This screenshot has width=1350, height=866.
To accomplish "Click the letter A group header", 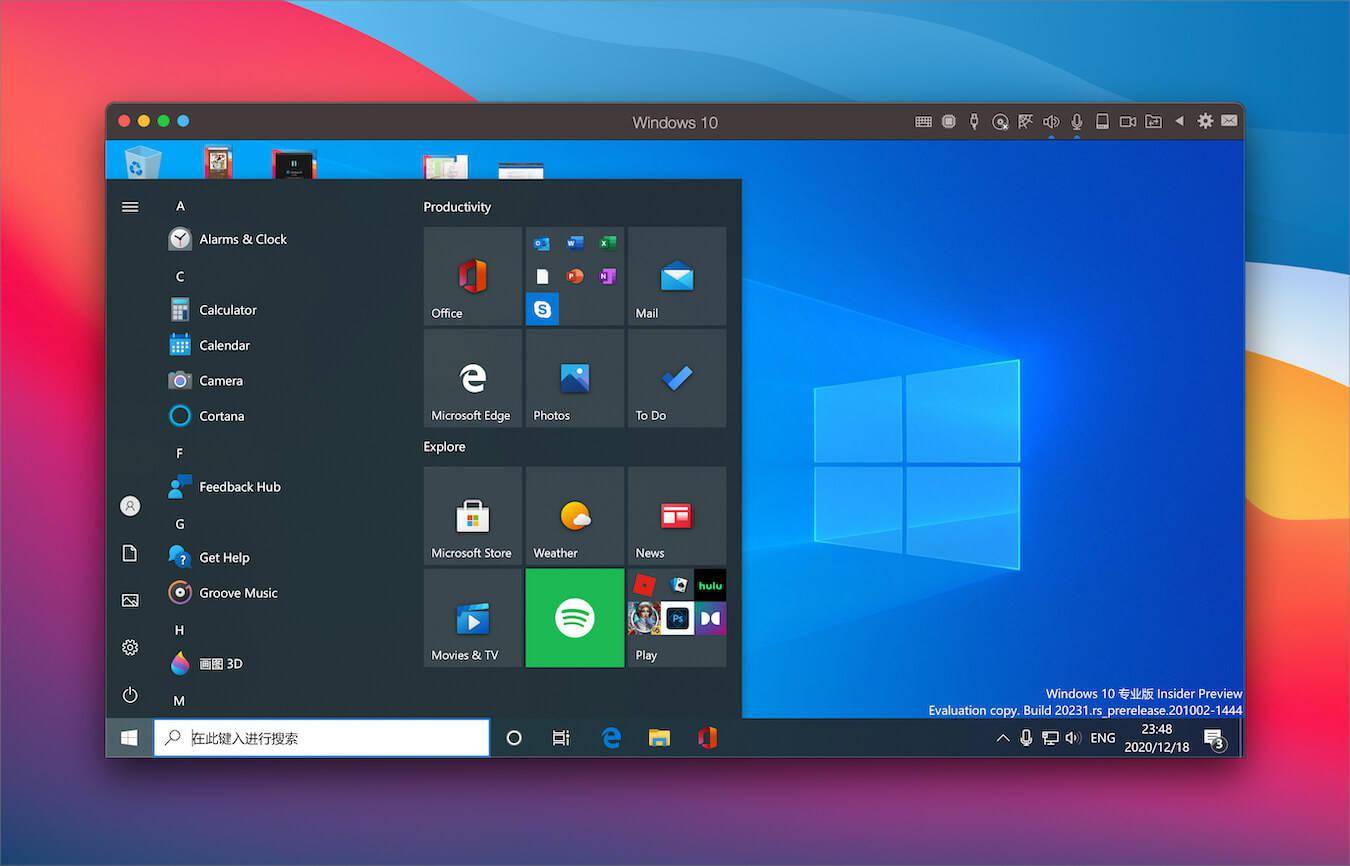I will coord(180,206).
